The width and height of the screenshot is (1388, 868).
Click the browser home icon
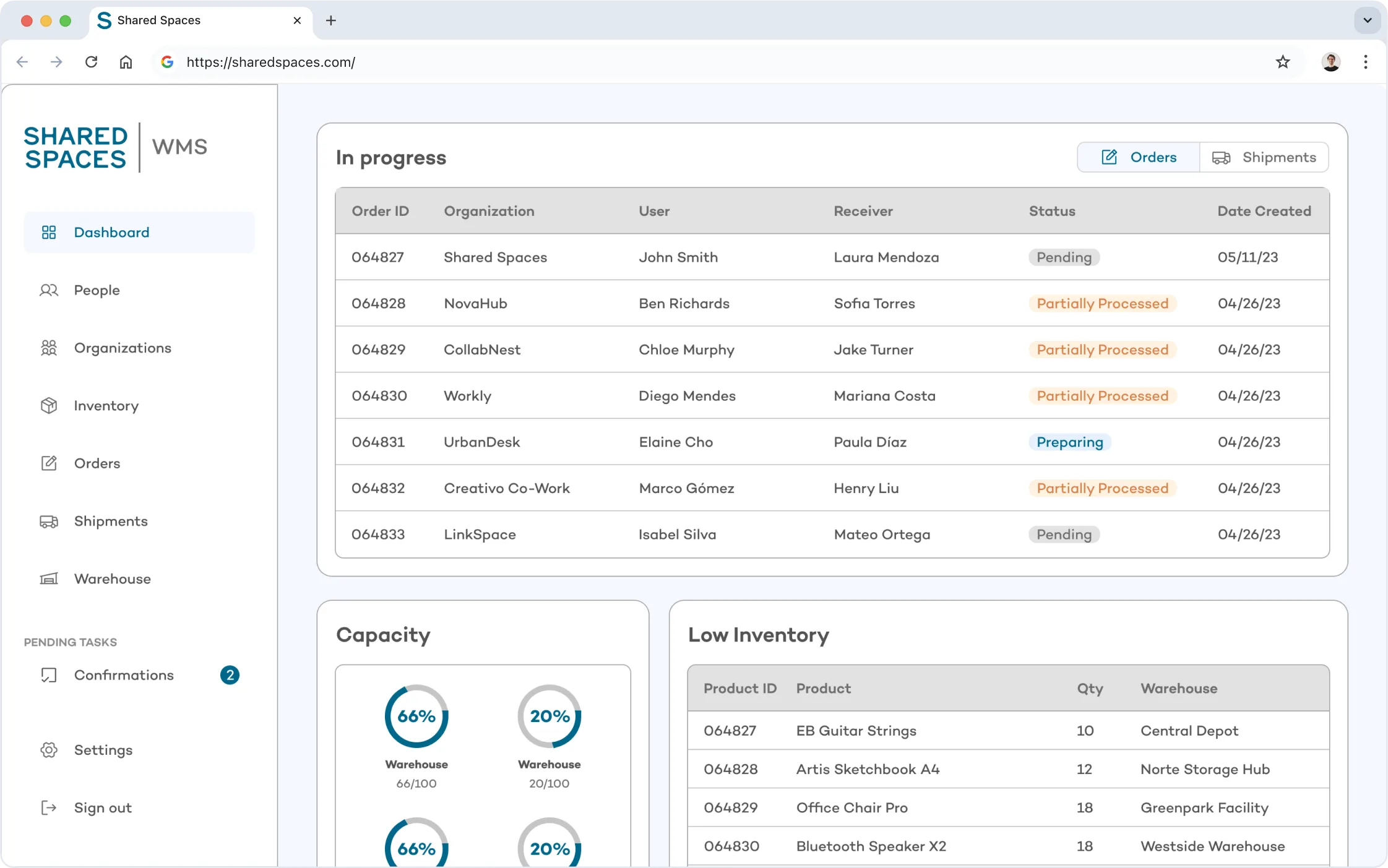[x=126, y=62]
